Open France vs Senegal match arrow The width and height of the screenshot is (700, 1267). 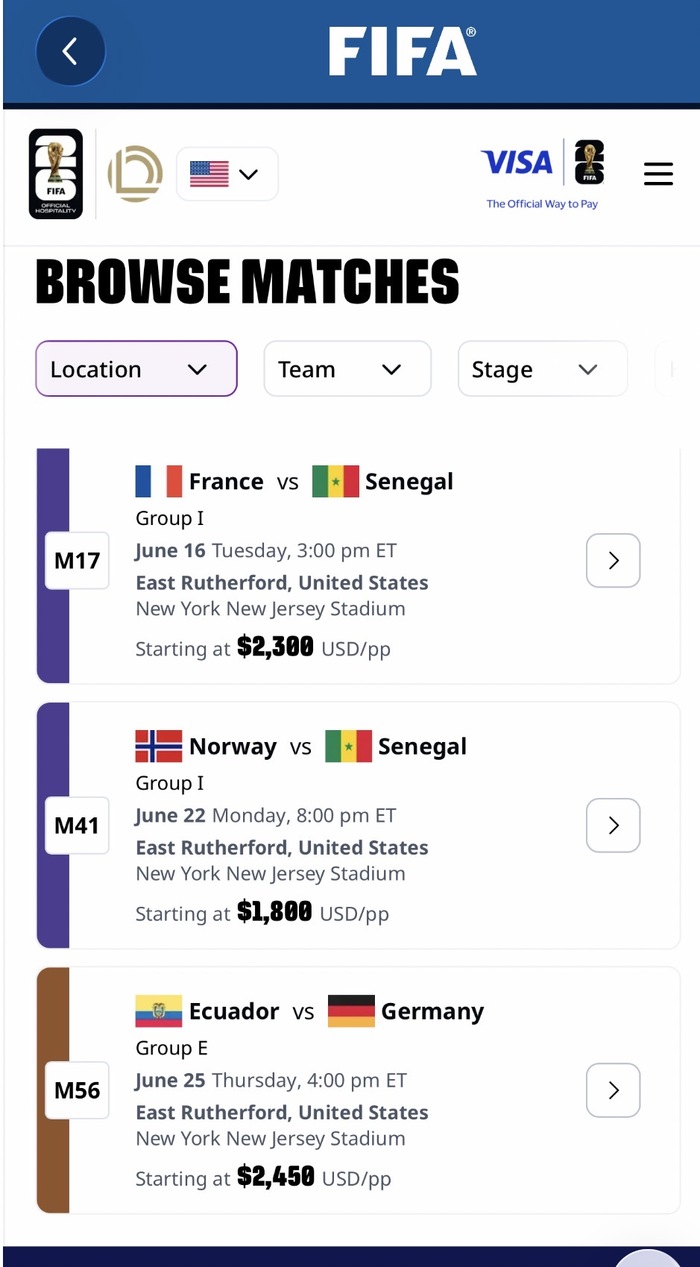613,561
